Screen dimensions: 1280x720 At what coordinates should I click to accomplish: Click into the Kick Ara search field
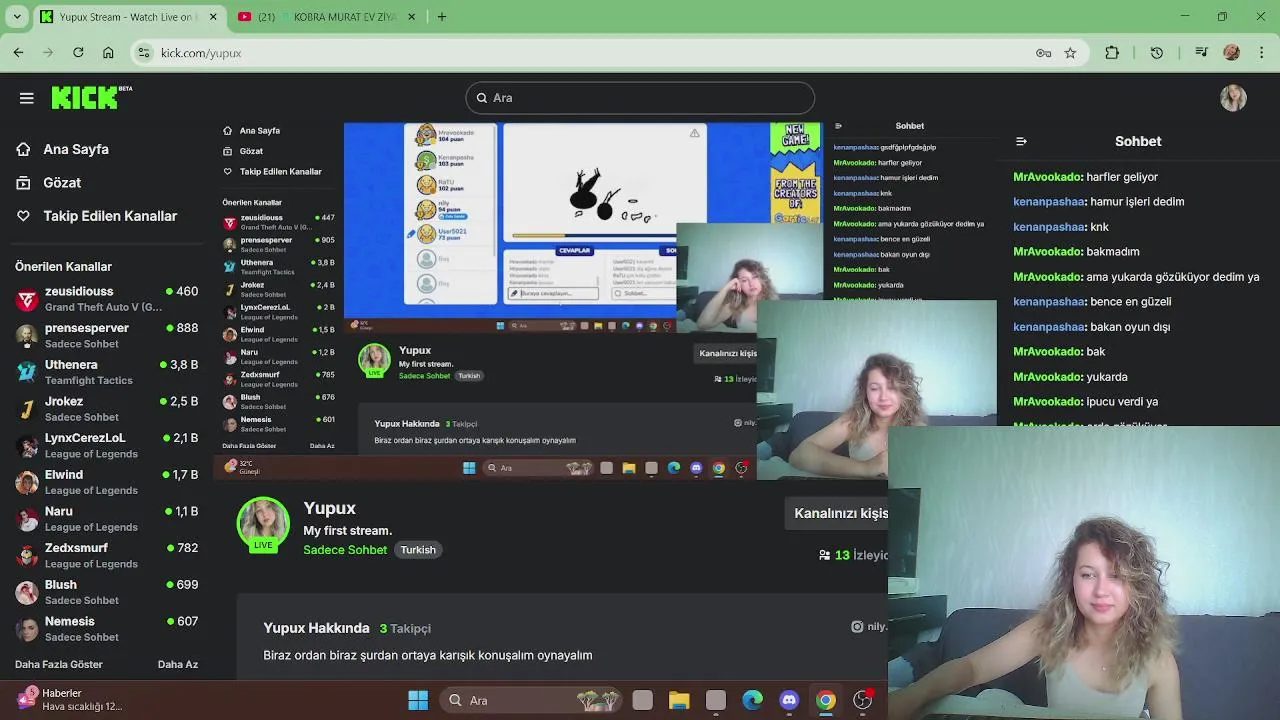pos(640,98)
